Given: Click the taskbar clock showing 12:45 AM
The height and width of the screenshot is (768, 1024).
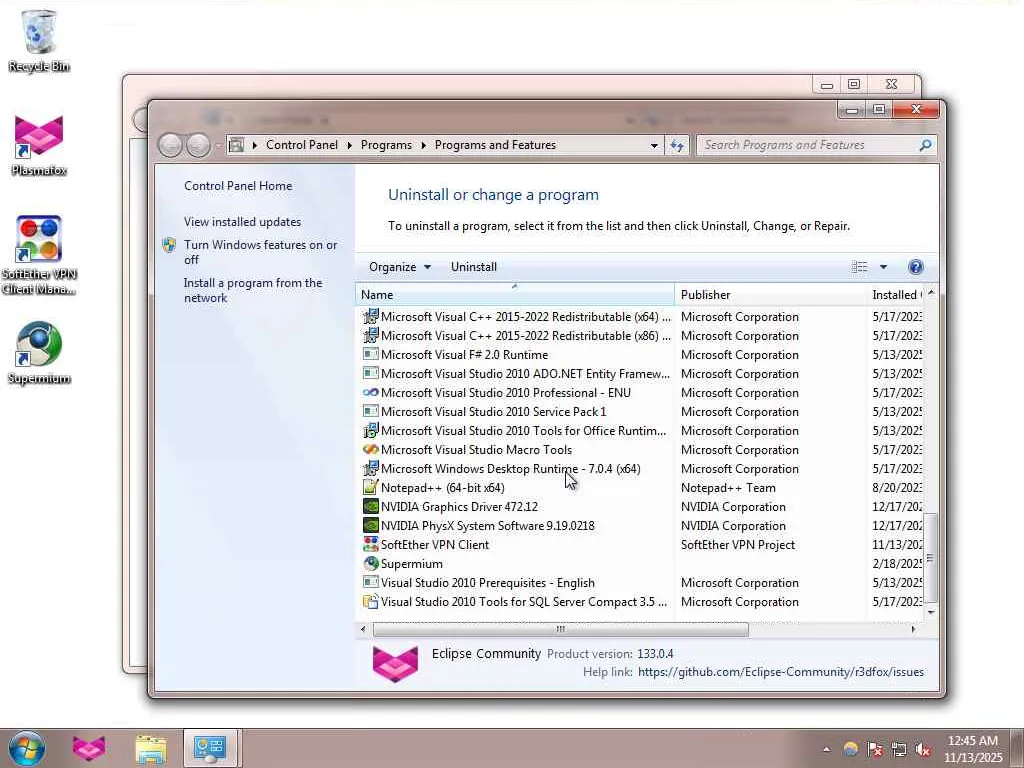Looking at the screenshot, I should coord(973,748).
